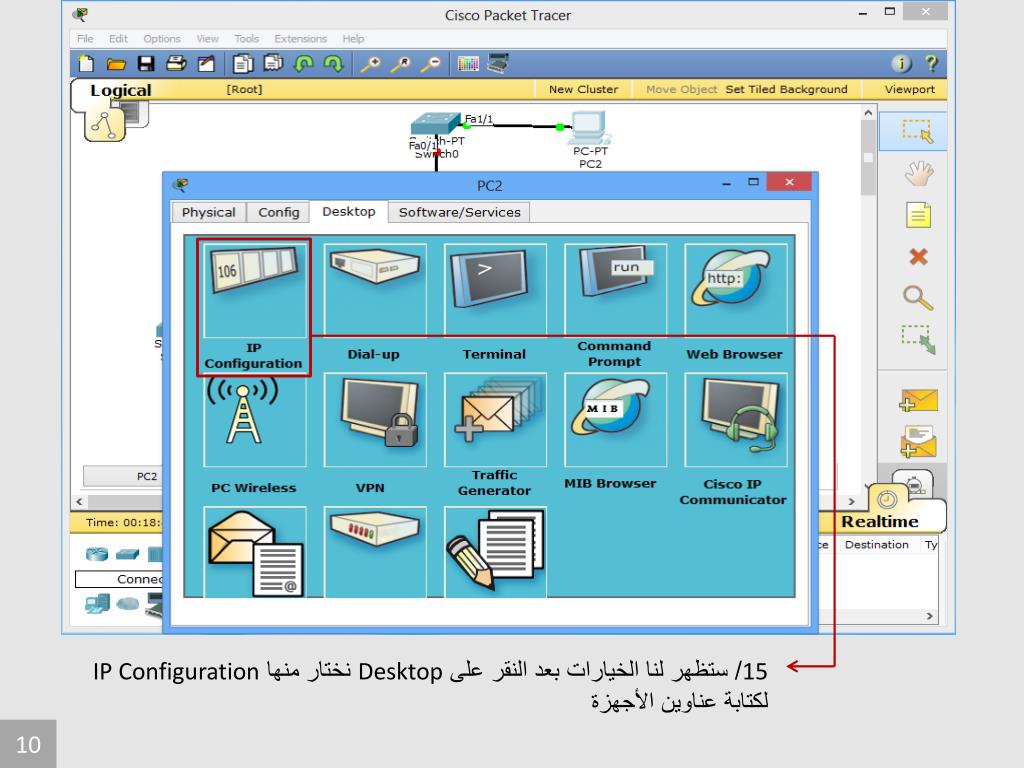Click the Undo green arrow icon
The height and width of the screenshot is (768, 1024).
pyautogui.click(x=304, y=63)
